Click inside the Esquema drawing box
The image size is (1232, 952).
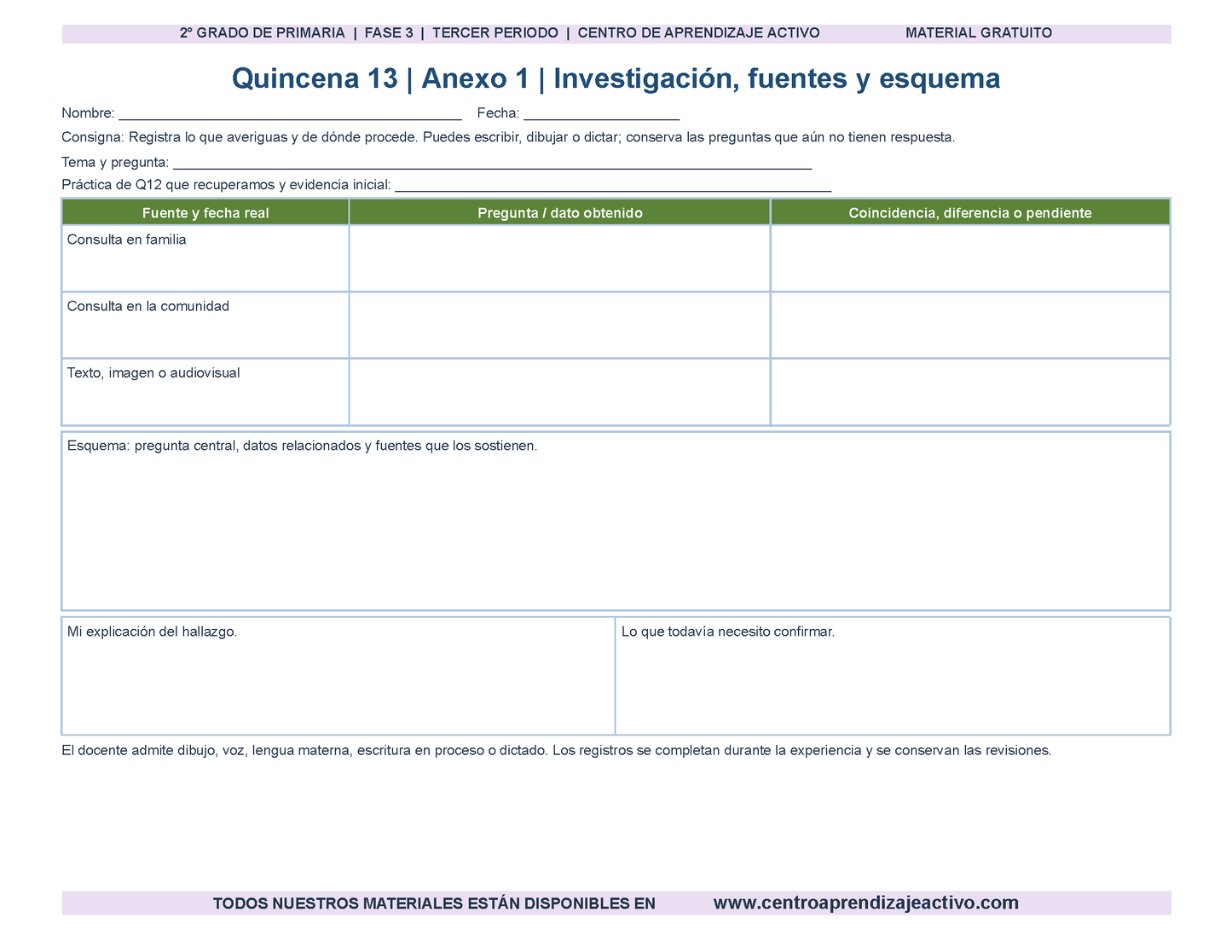[x=616, y=521]
